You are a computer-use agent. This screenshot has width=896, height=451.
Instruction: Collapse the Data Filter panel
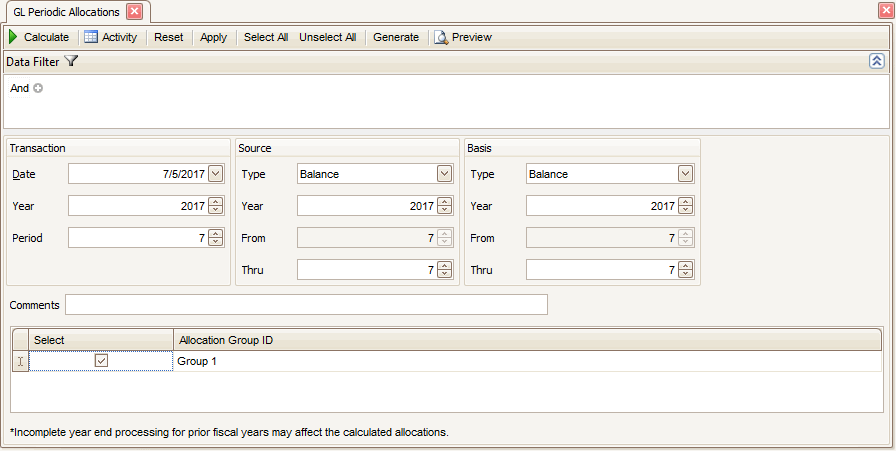click(876, 61)
